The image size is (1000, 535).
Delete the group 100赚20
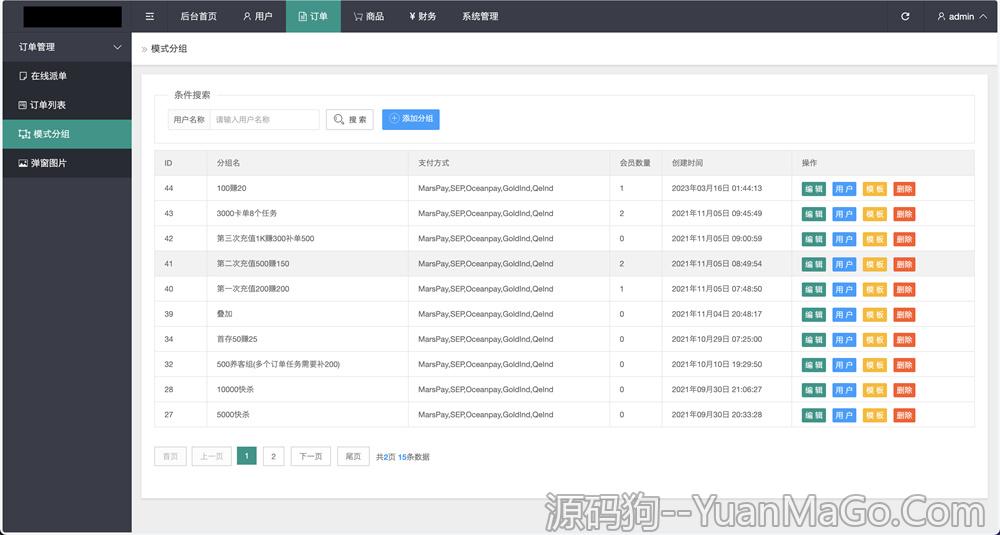click(x=904, y=189)
